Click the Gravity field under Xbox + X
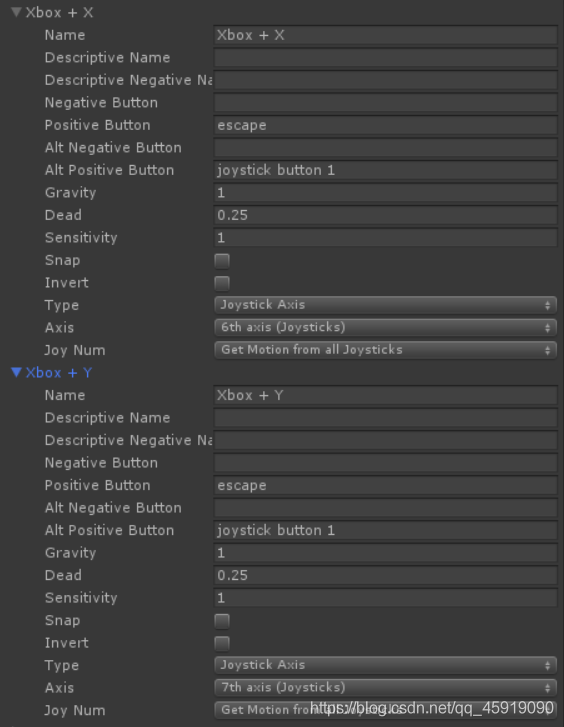The image size is (564, 727). point(385,193)
